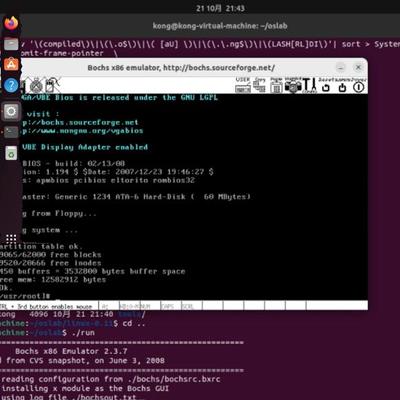
Task: Open Ubuntu Software from the dock
Action: tap(11, 64)
